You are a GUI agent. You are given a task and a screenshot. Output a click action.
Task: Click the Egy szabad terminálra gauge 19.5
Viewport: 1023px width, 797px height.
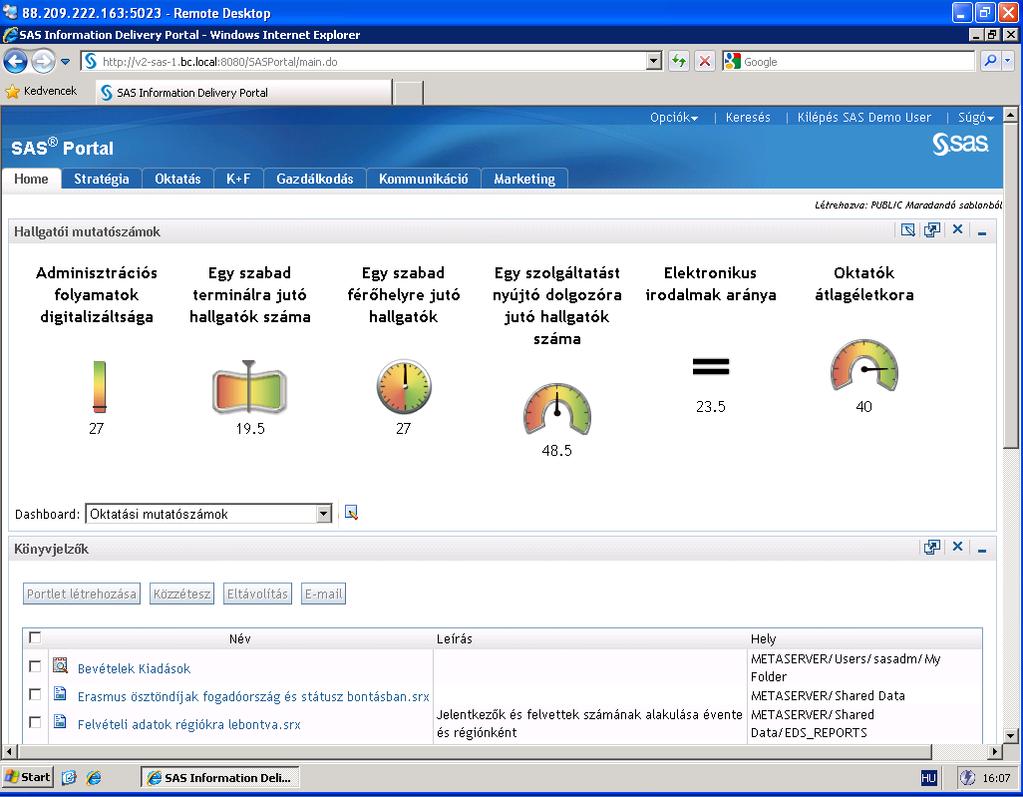pos(249,387)
